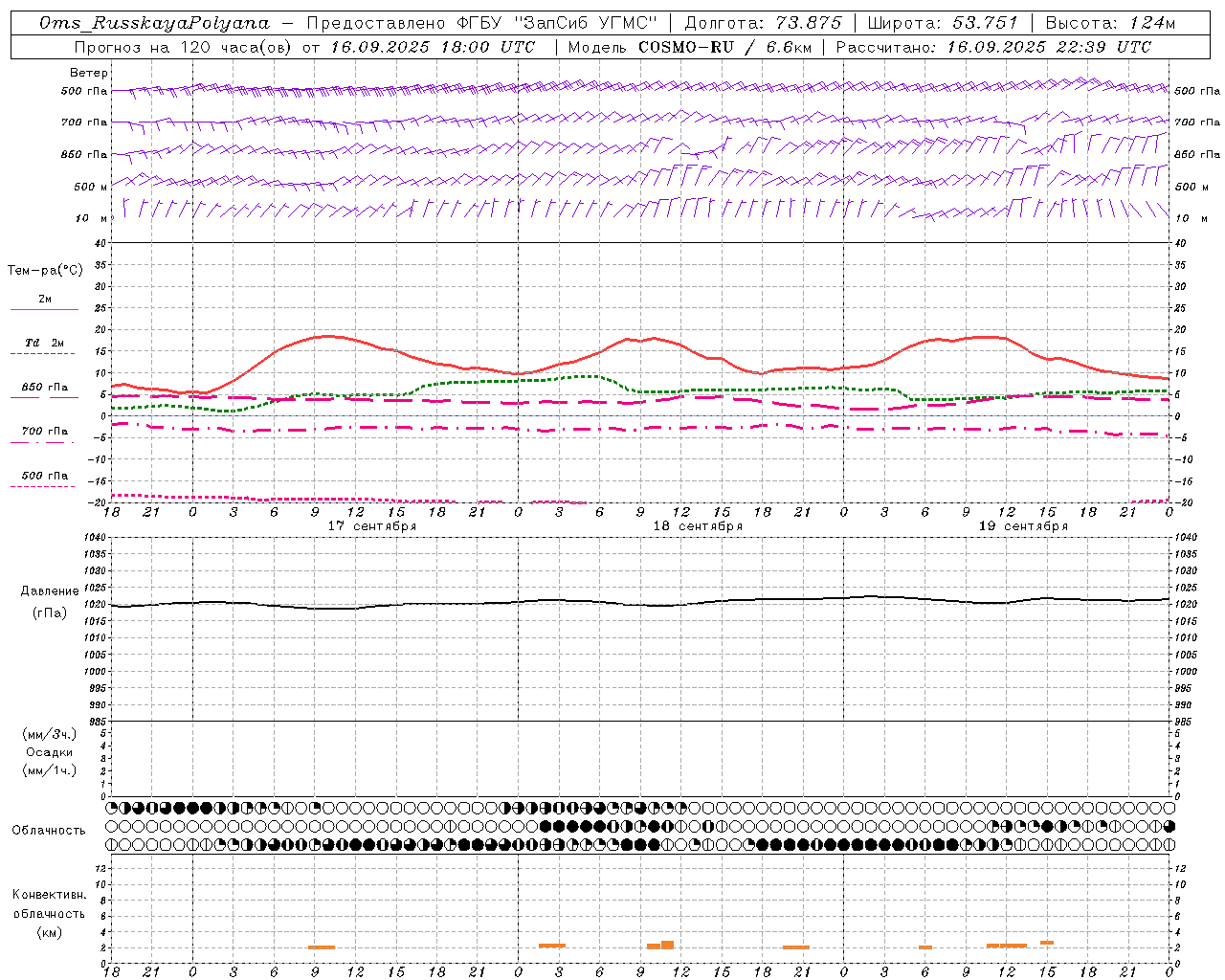Click the '500 м' wind level label on the left
This screenshot has height=980, width=1225.
point(91,187)
